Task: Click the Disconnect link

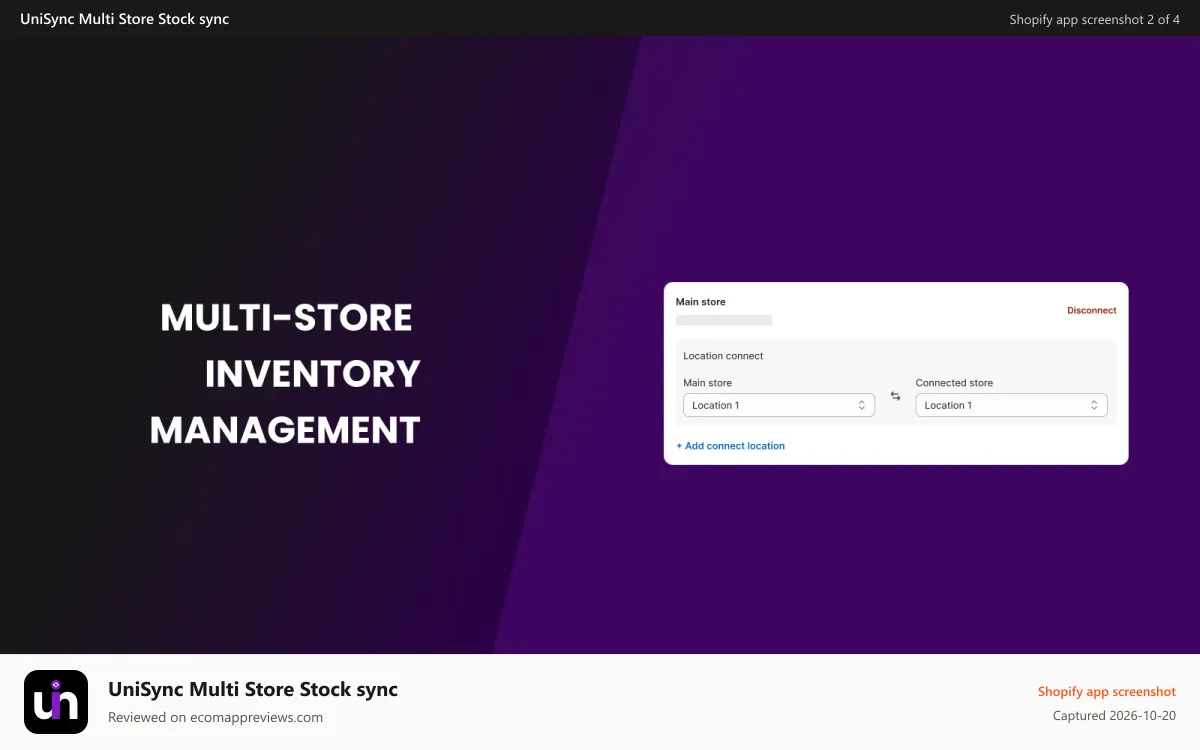Action: 1091,310
